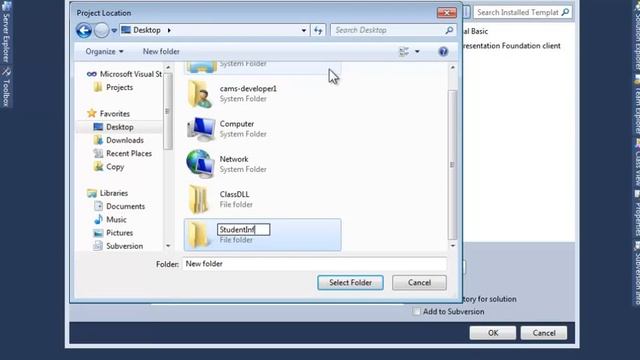640x360 pixels.
Task: Click the Desktop breadcrumb in address bar
Action: coord(147,30)
